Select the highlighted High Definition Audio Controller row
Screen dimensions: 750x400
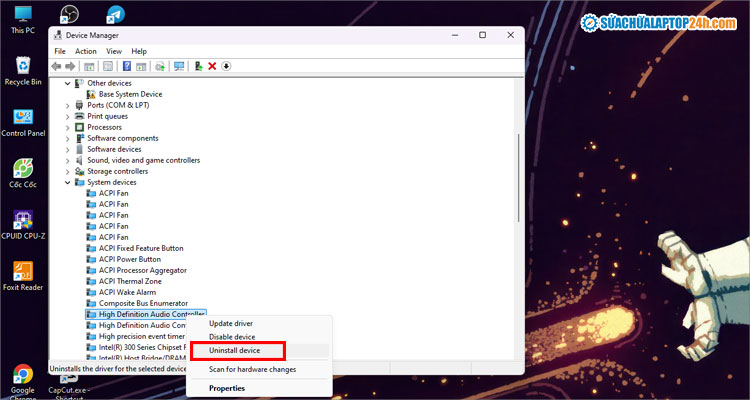[x=146, y=314]
